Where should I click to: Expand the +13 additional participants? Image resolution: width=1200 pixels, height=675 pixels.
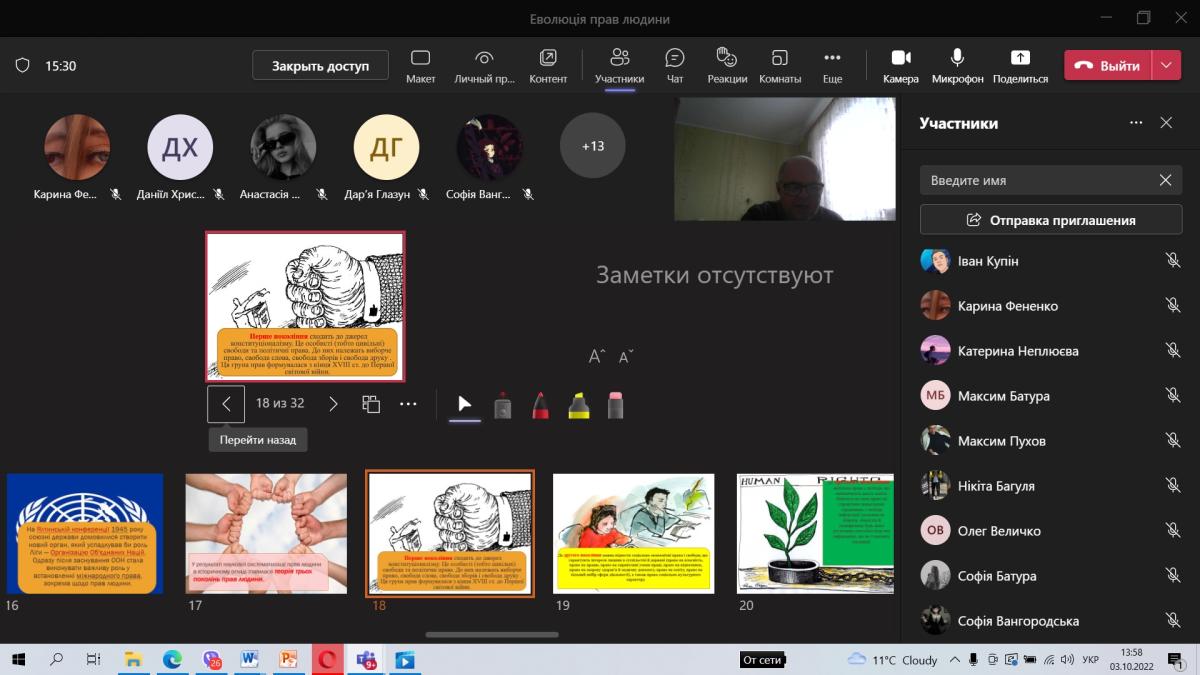pos(593,146)
